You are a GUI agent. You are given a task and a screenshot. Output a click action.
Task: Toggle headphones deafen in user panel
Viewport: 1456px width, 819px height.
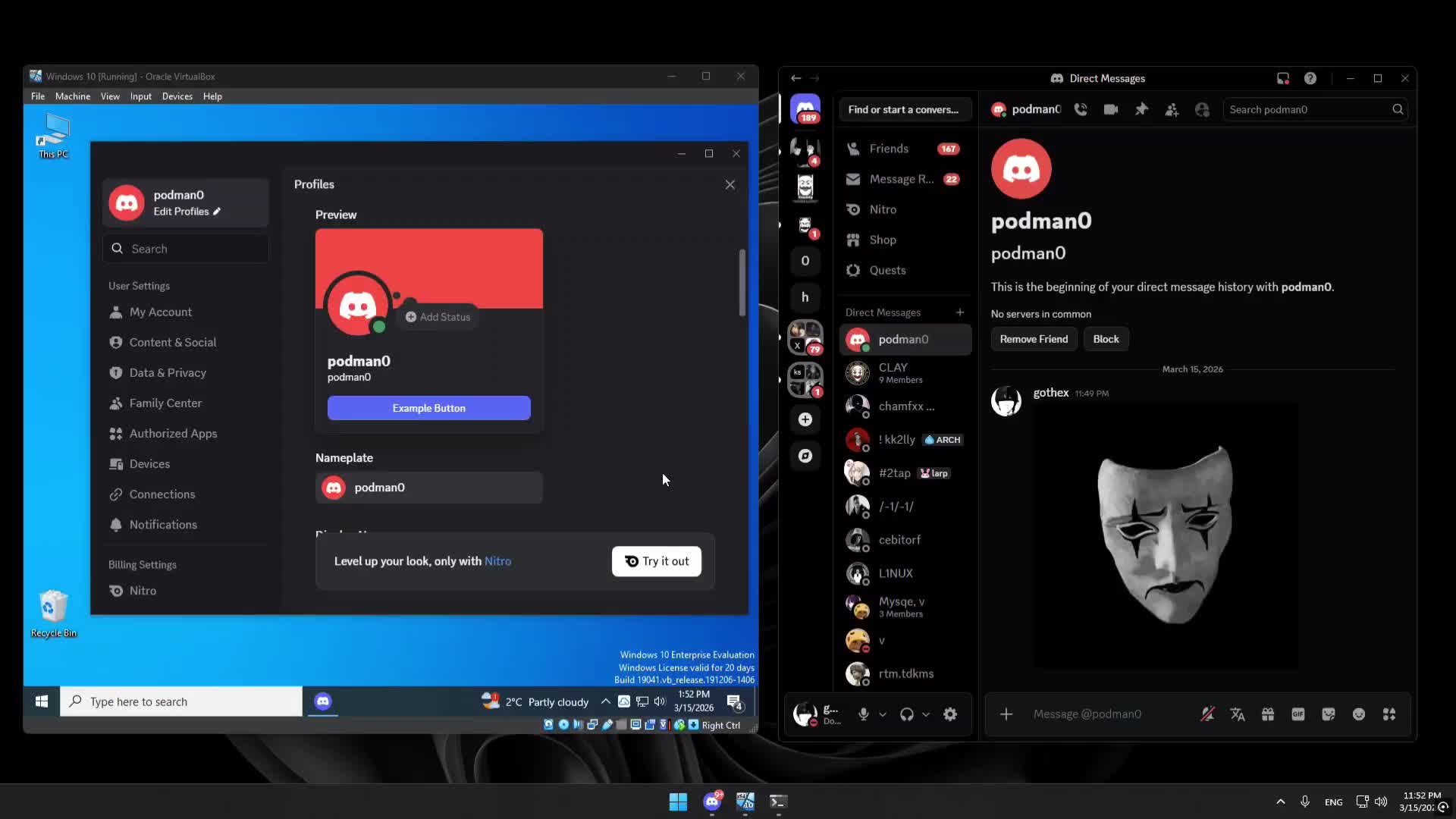point(906,714)
